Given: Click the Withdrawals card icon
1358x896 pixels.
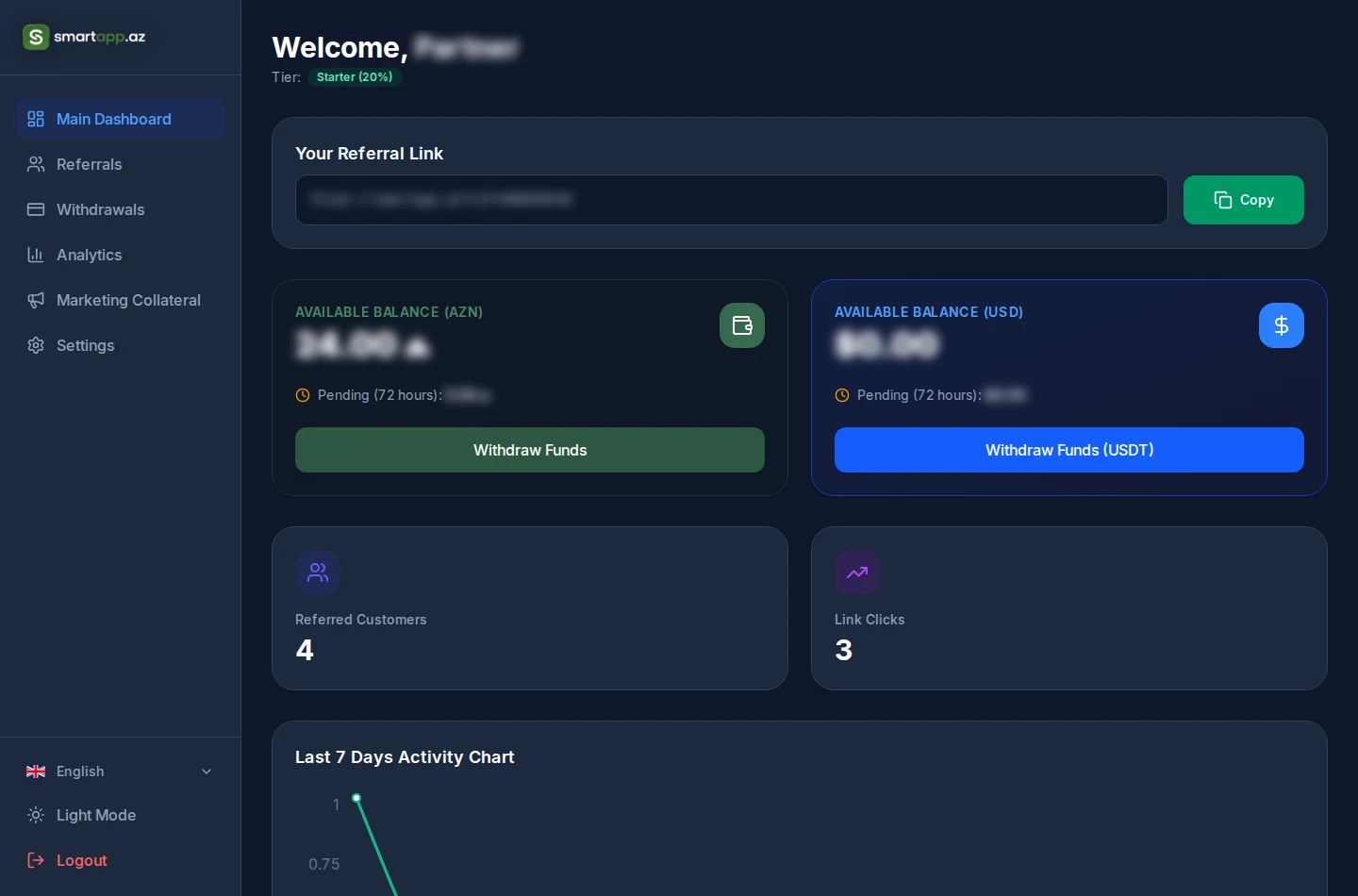Looking at the screenshot, I should pos(36,209).
